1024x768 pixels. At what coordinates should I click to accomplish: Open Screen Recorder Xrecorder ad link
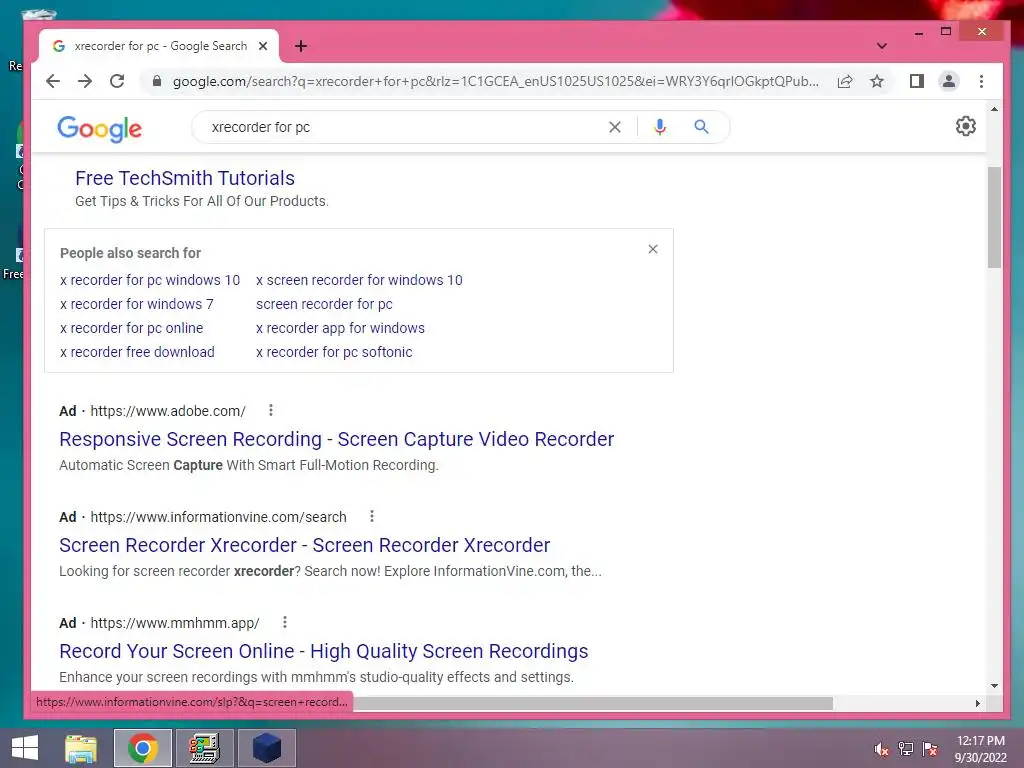coord(304,545)
